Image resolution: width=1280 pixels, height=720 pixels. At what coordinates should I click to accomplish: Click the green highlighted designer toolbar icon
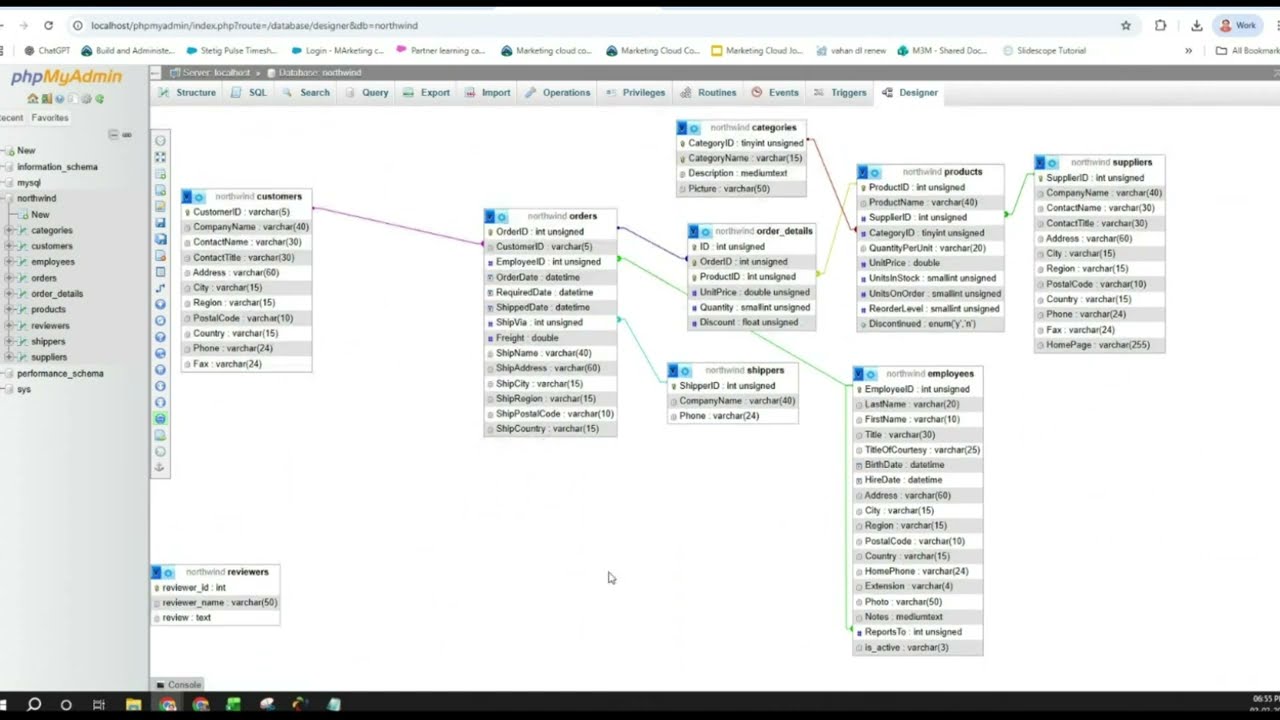click(160, 418)
